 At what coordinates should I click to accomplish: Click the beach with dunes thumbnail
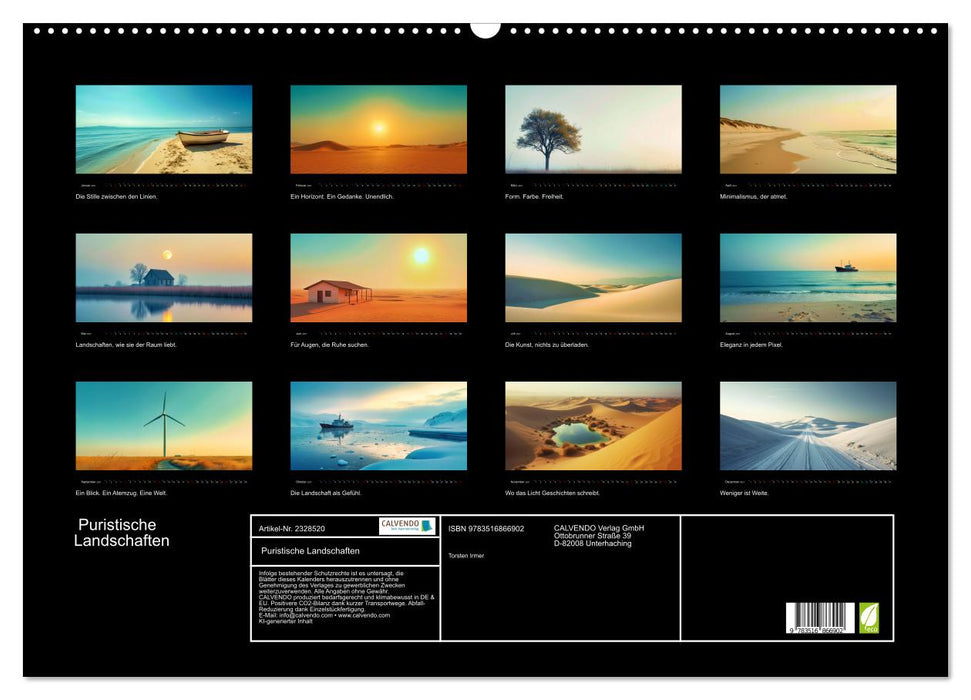[808, 129]
